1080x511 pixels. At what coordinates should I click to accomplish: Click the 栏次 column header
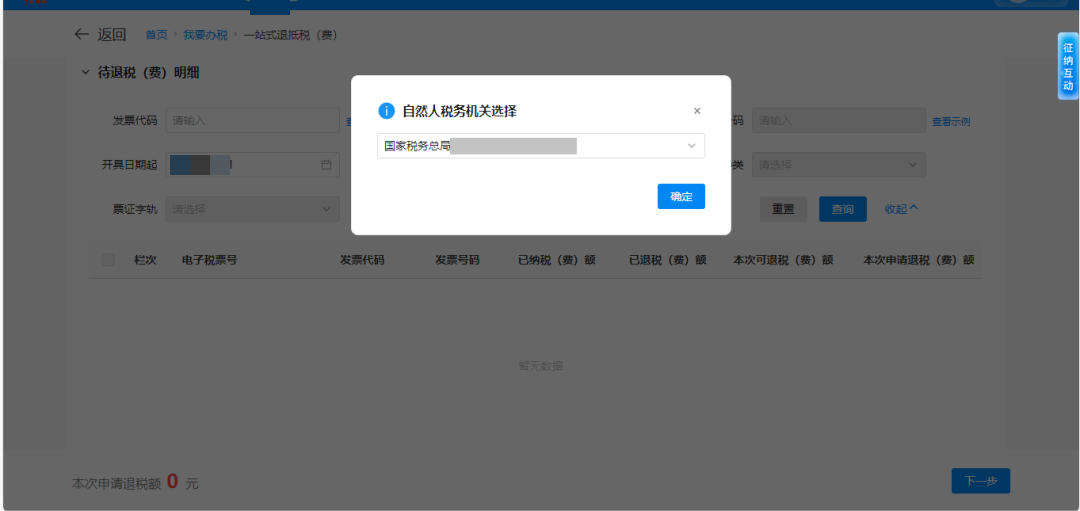[145, 260]
